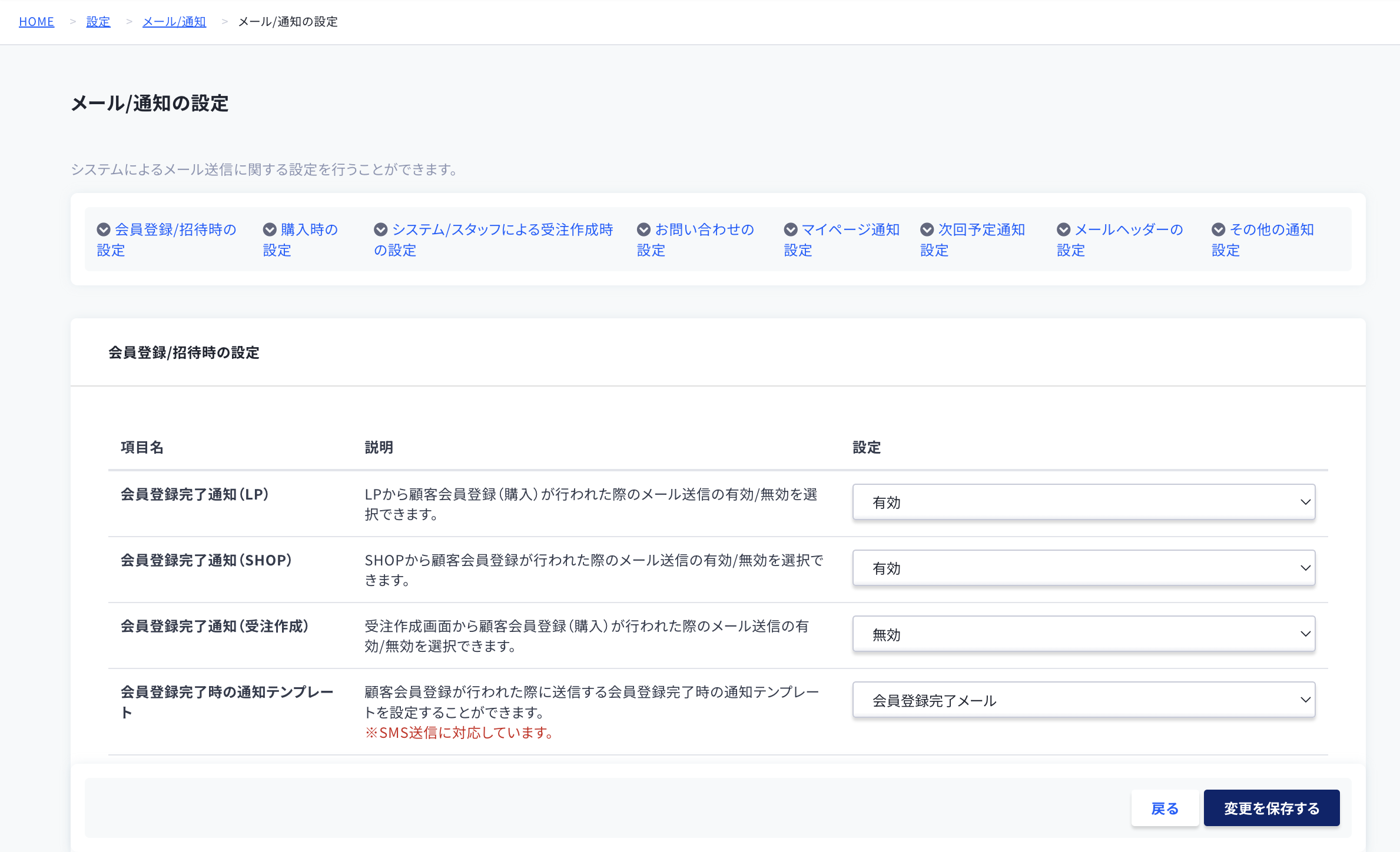
Task: Click the 会員登録/招待時の設定 section heading
Action: (184, 352)
